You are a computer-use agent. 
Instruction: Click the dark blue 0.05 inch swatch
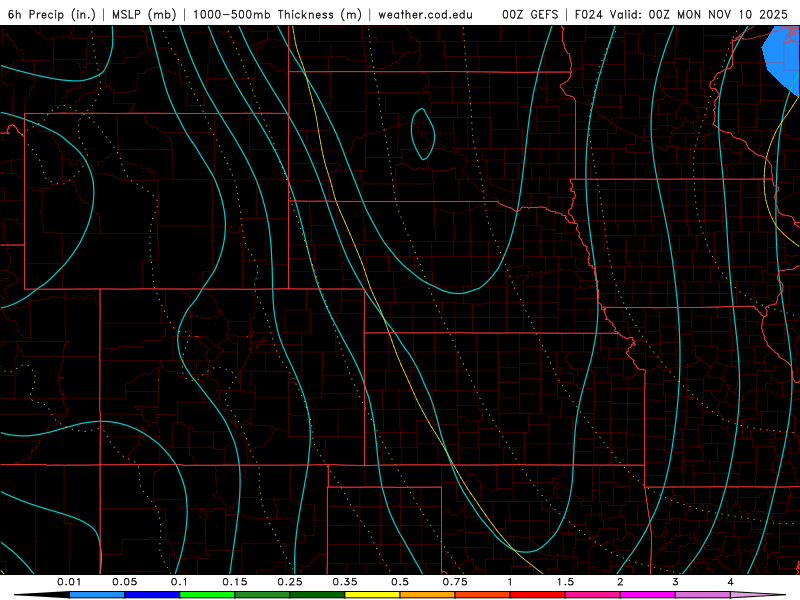click(152, 595)
